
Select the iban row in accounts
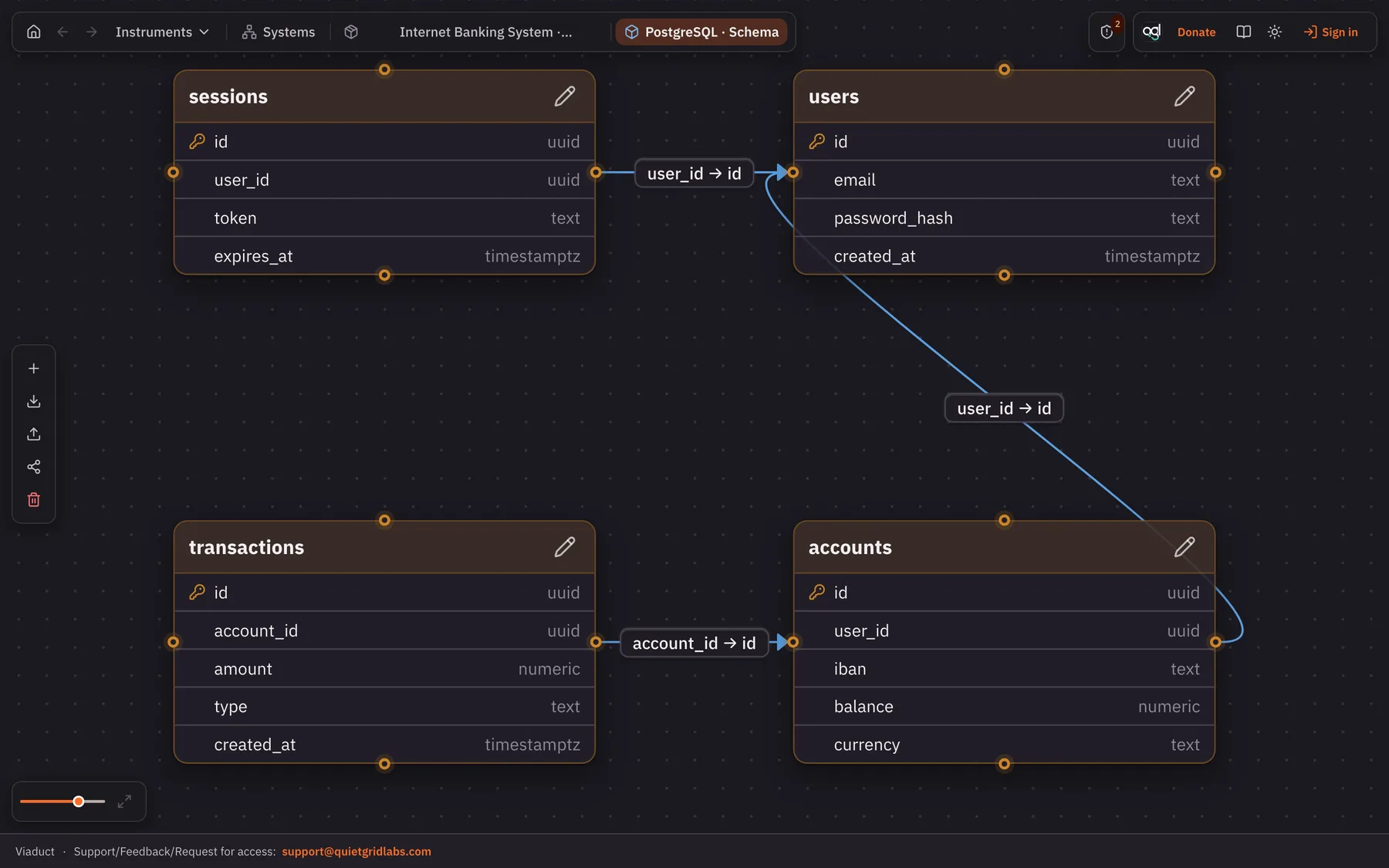coord(1004,668)
